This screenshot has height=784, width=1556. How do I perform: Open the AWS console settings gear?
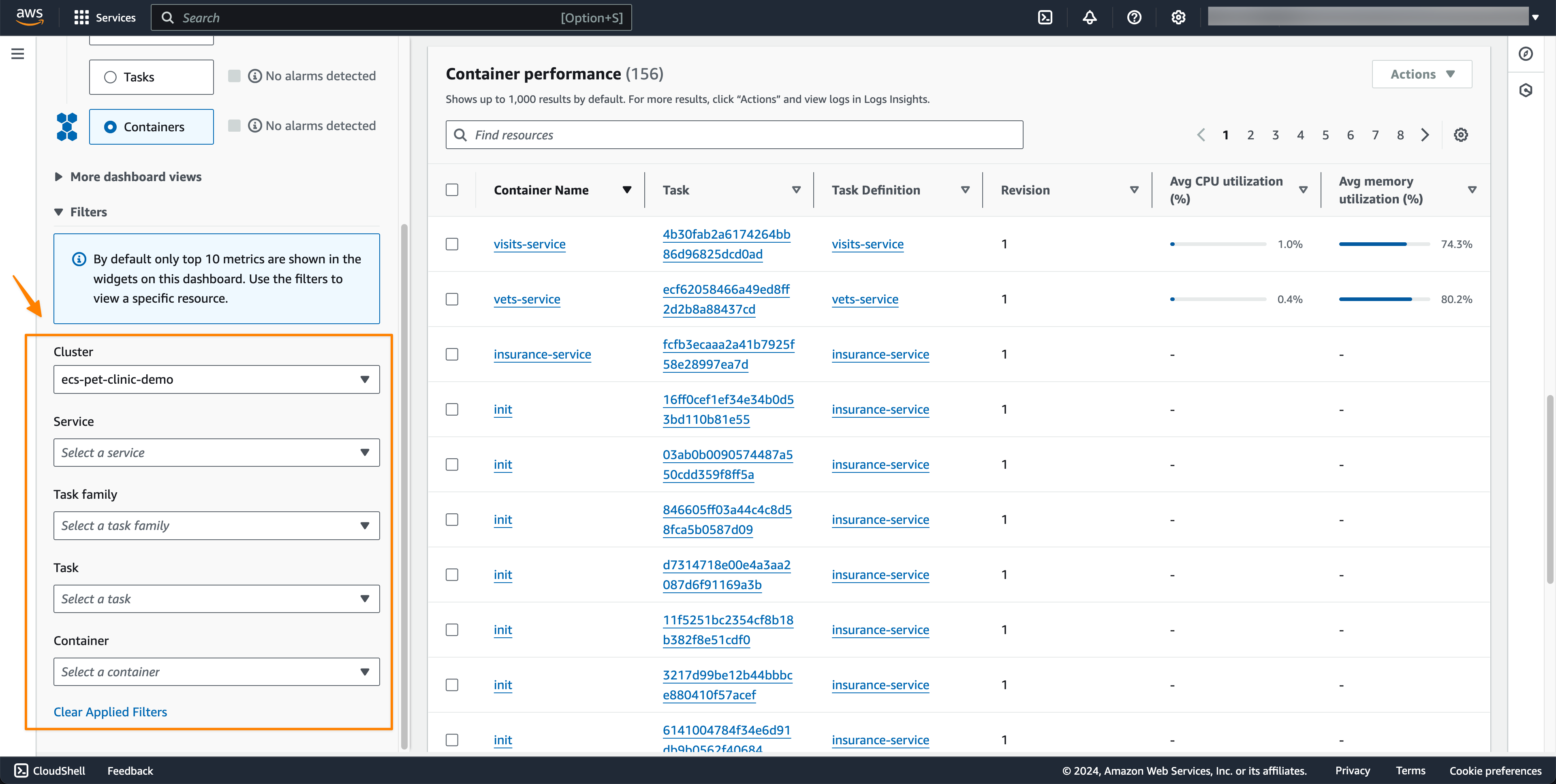[1178, 17]
